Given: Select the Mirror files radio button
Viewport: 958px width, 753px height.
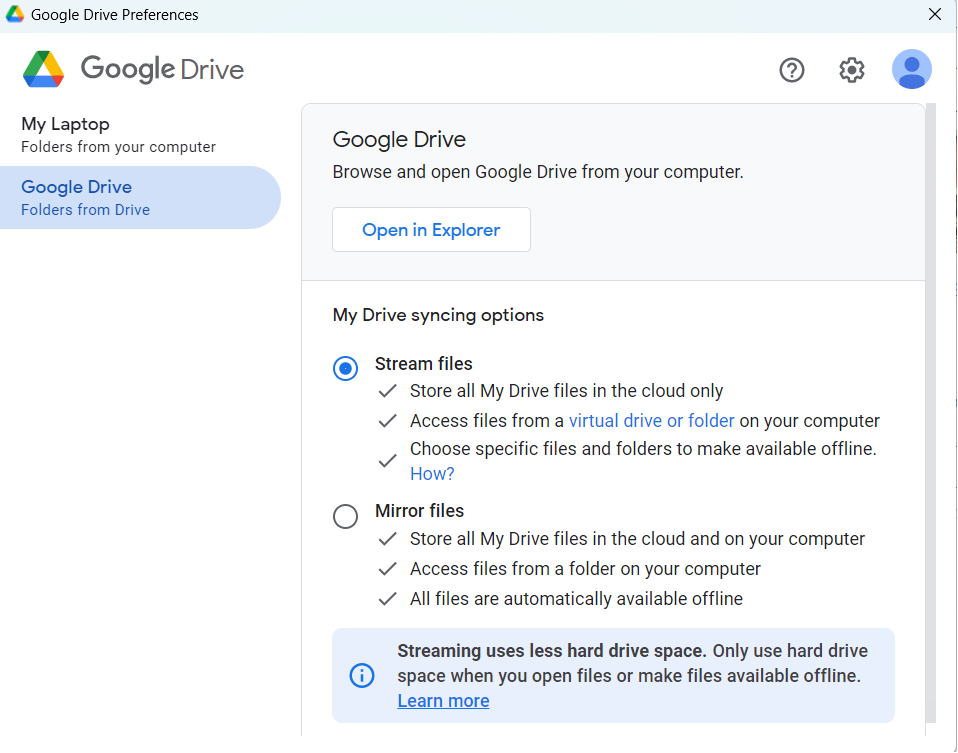Looking at the screenshot, I should [x=345, y=516].
